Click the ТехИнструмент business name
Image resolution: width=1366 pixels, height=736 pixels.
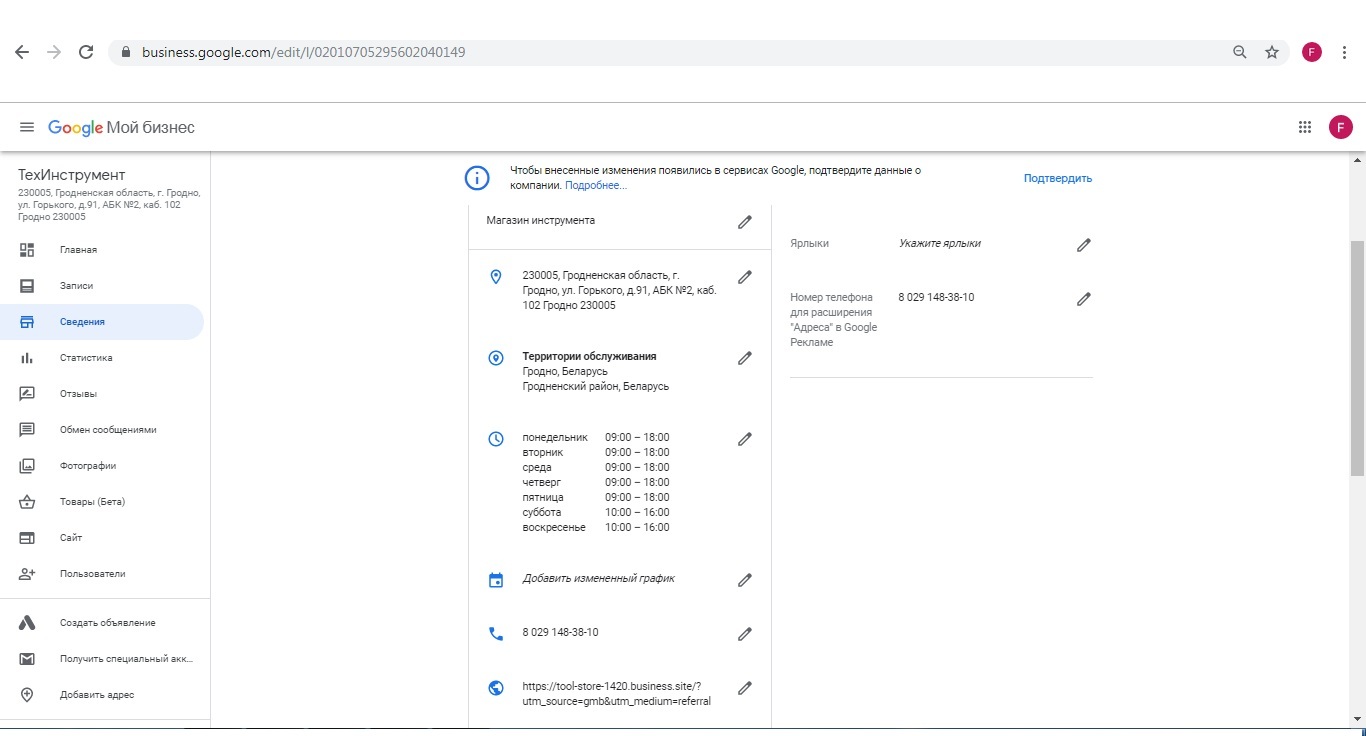[72, 175]
